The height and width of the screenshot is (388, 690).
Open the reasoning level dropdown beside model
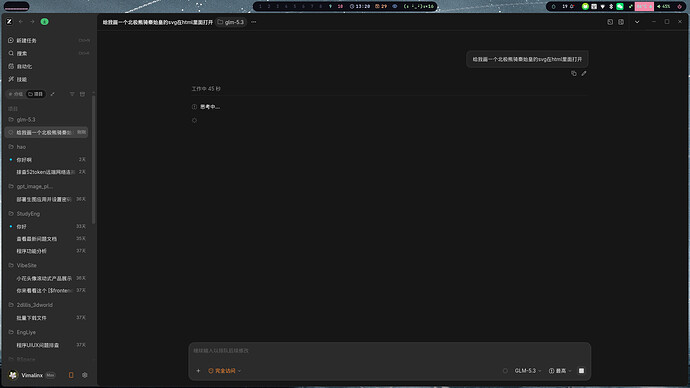pos(560,371)
